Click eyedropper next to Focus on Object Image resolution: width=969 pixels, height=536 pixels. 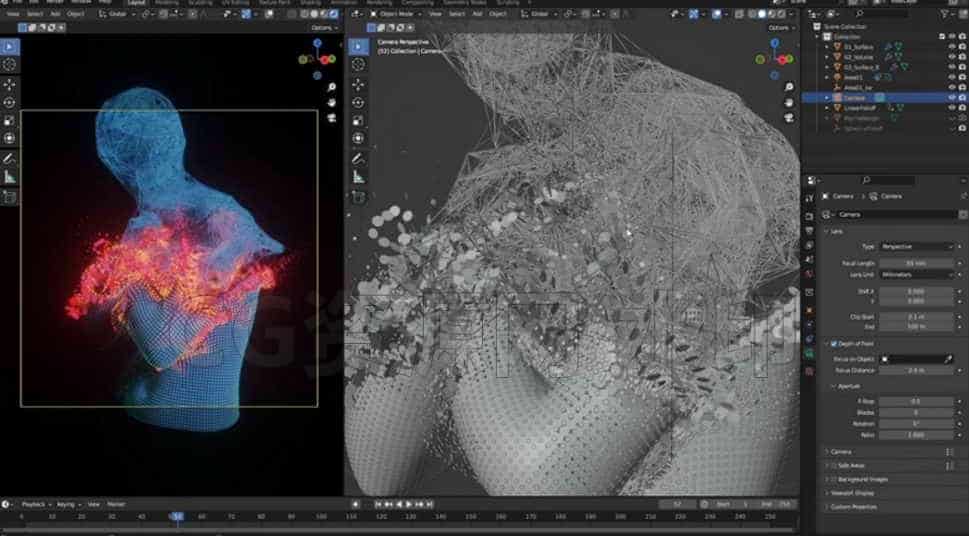click(x=949, y=359)
